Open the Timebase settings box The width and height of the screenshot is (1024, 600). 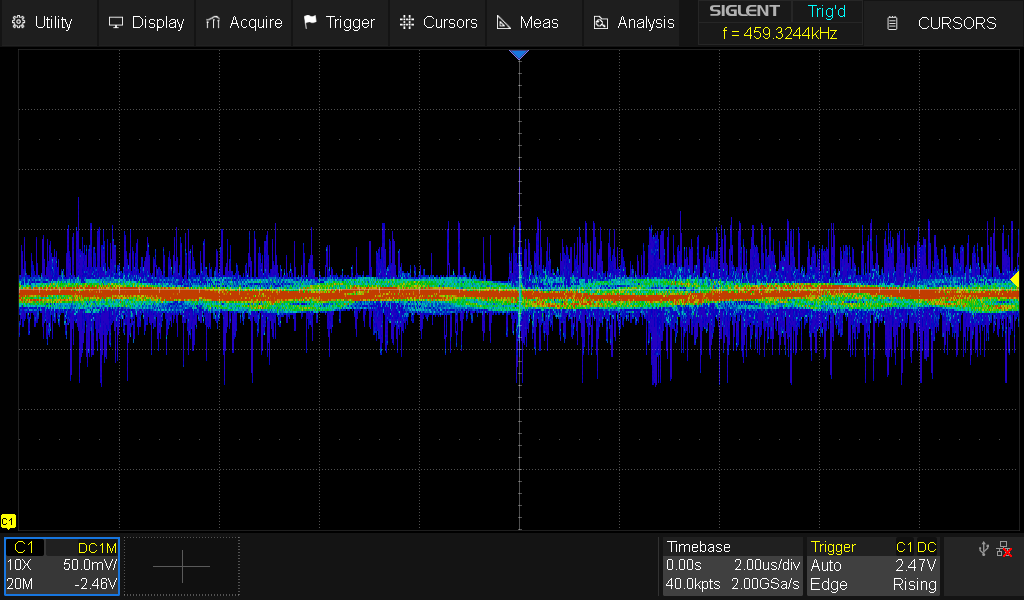(x=733, y=566)
